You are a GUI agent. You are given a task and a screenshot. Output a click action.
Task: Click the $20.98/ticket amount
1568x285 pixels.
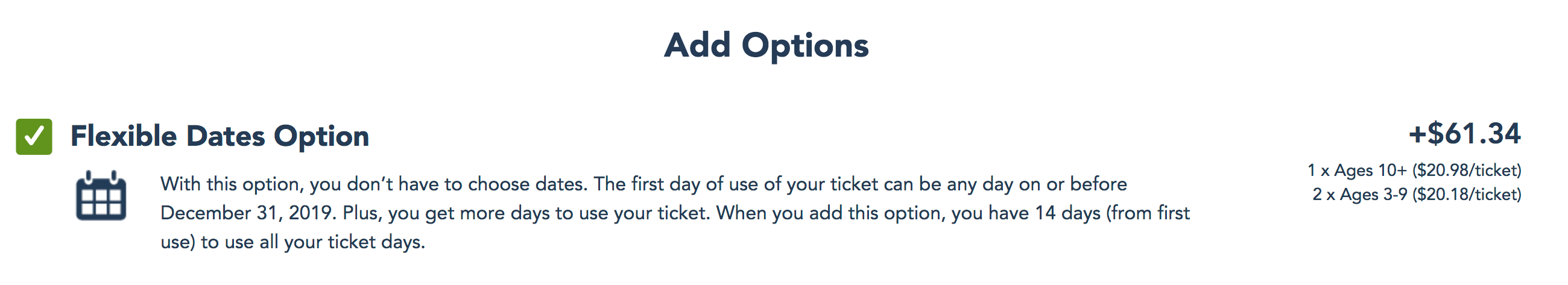[x=1467, y=170]
